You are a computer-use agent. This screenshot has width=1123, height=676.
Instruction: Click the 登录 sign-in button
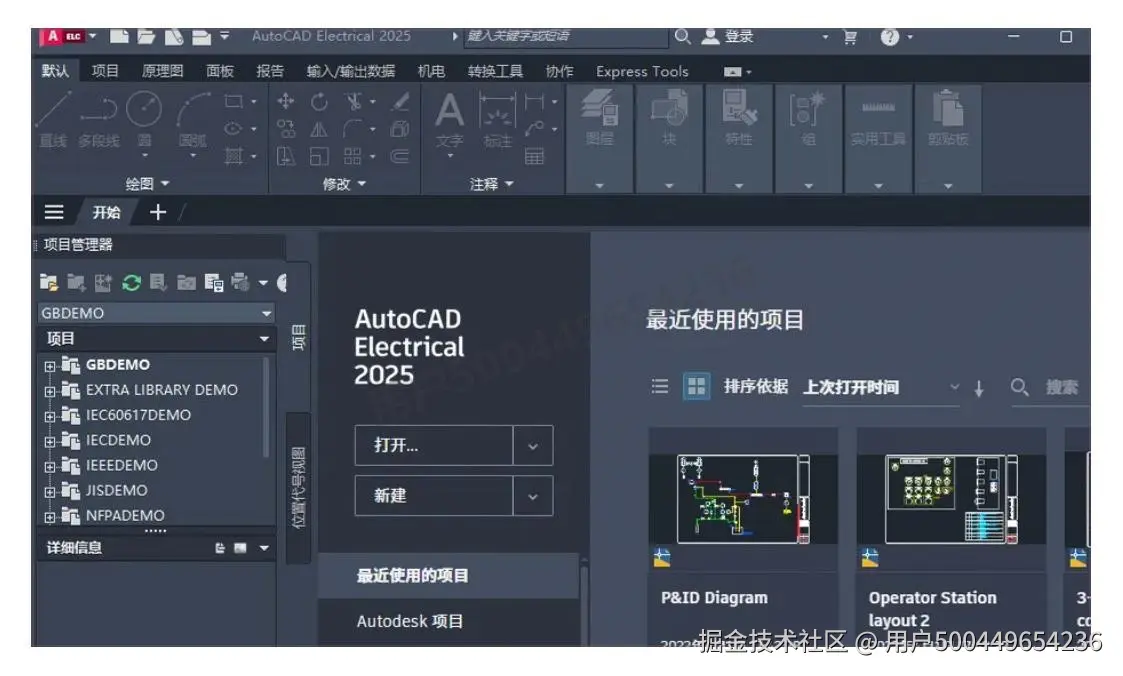728,37
